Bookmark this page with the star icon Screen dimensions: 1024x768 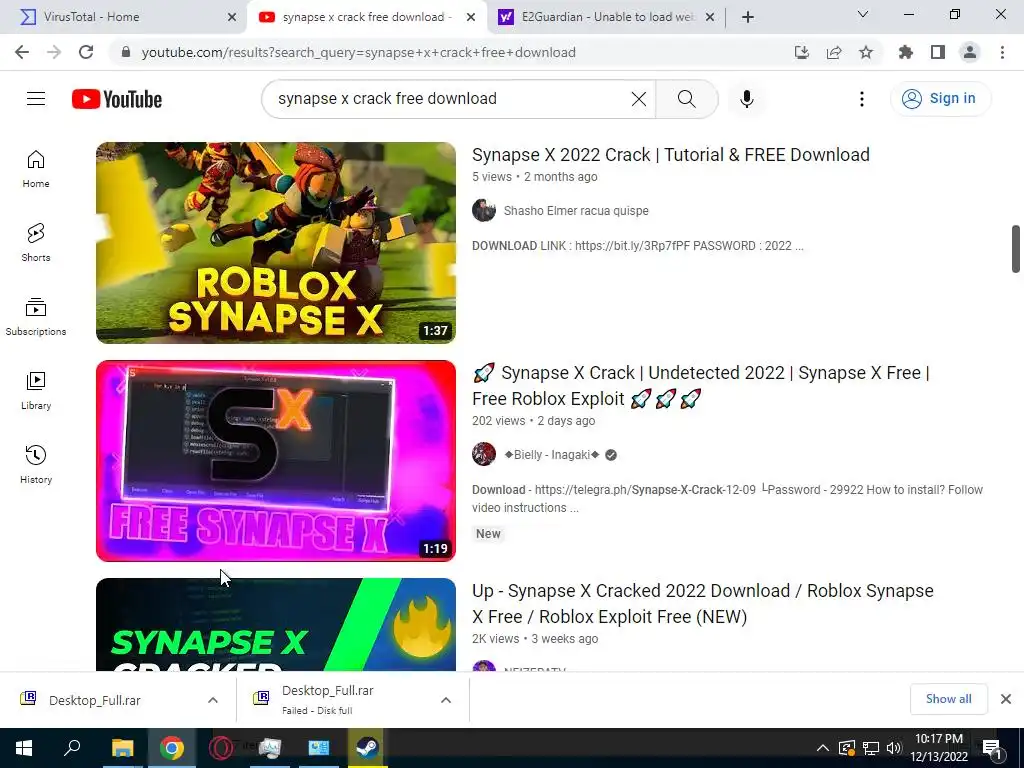point(866,52)
